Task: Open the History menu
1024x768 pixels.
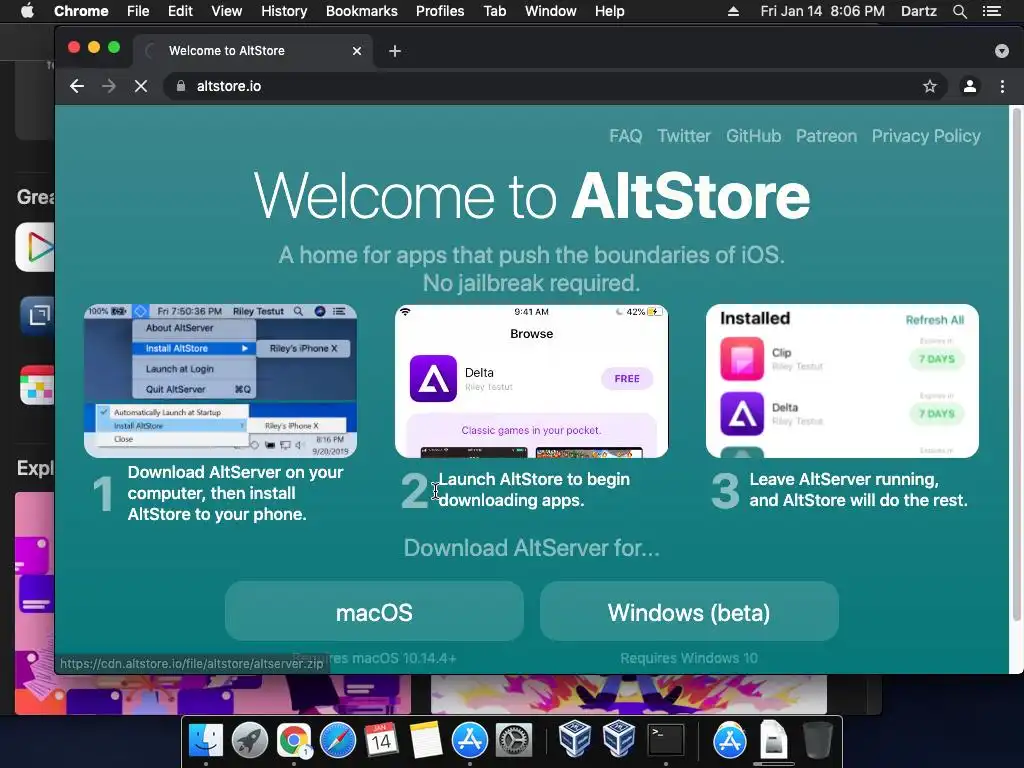Action: 284,11
